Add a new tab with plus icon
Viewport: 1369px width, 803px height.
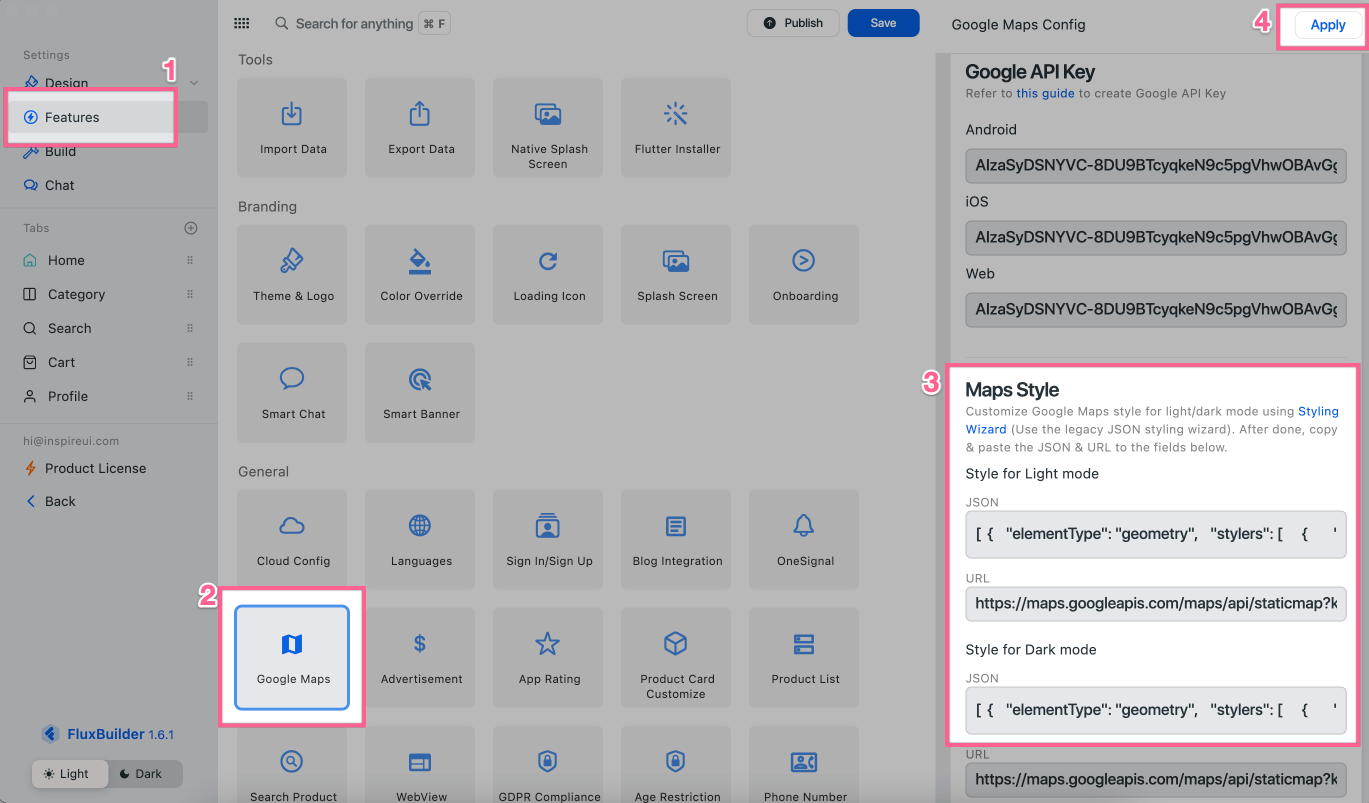[x=191, y=228]
